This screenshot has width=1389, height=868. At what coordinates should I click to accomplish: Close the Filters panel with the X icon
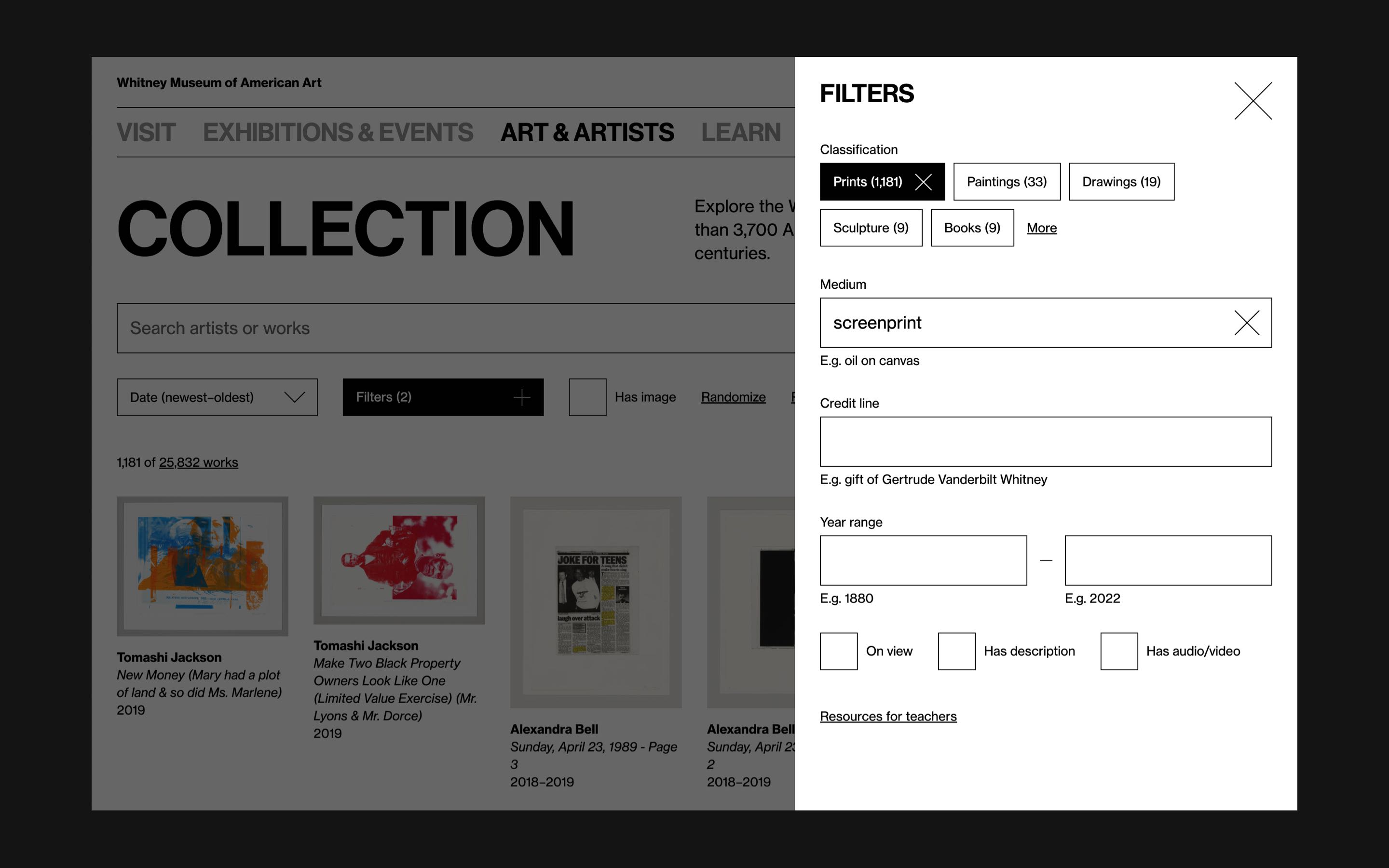pyautogui.click(x=1253, y=101)
